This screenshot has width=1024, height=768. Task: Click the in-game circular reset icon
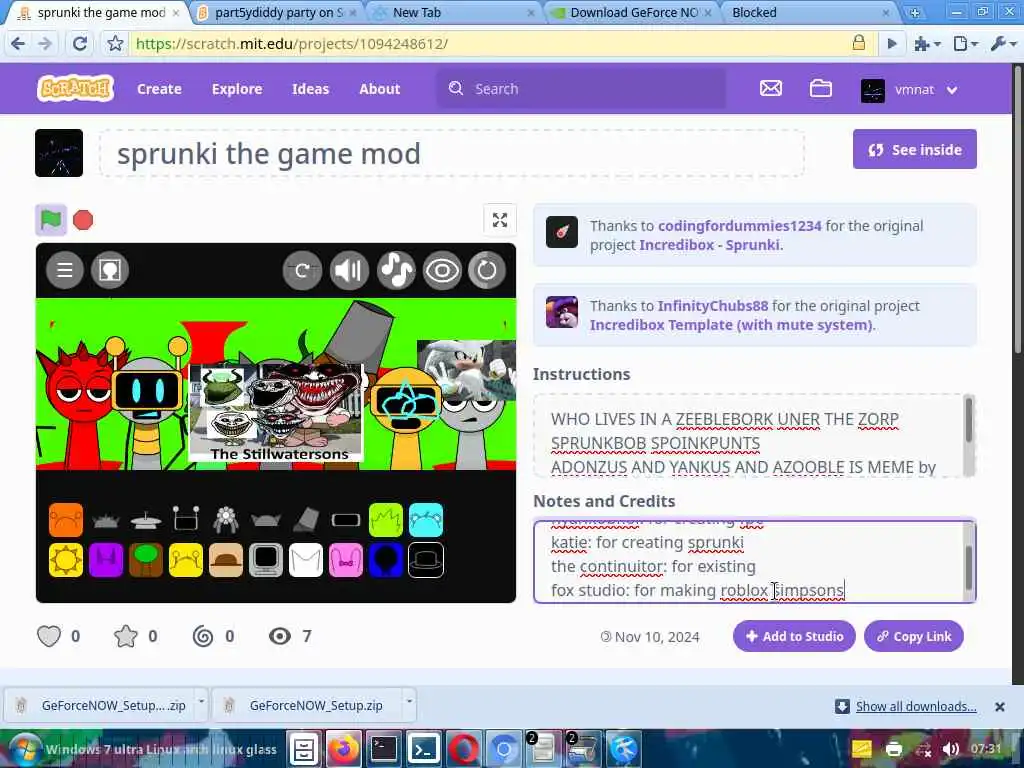point(487,270)
